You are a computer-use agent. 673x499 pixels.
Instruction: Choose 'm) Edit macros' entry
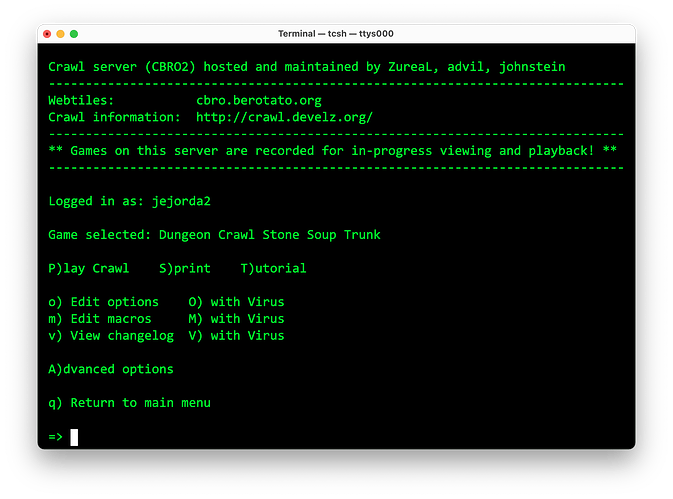[100, 319]
